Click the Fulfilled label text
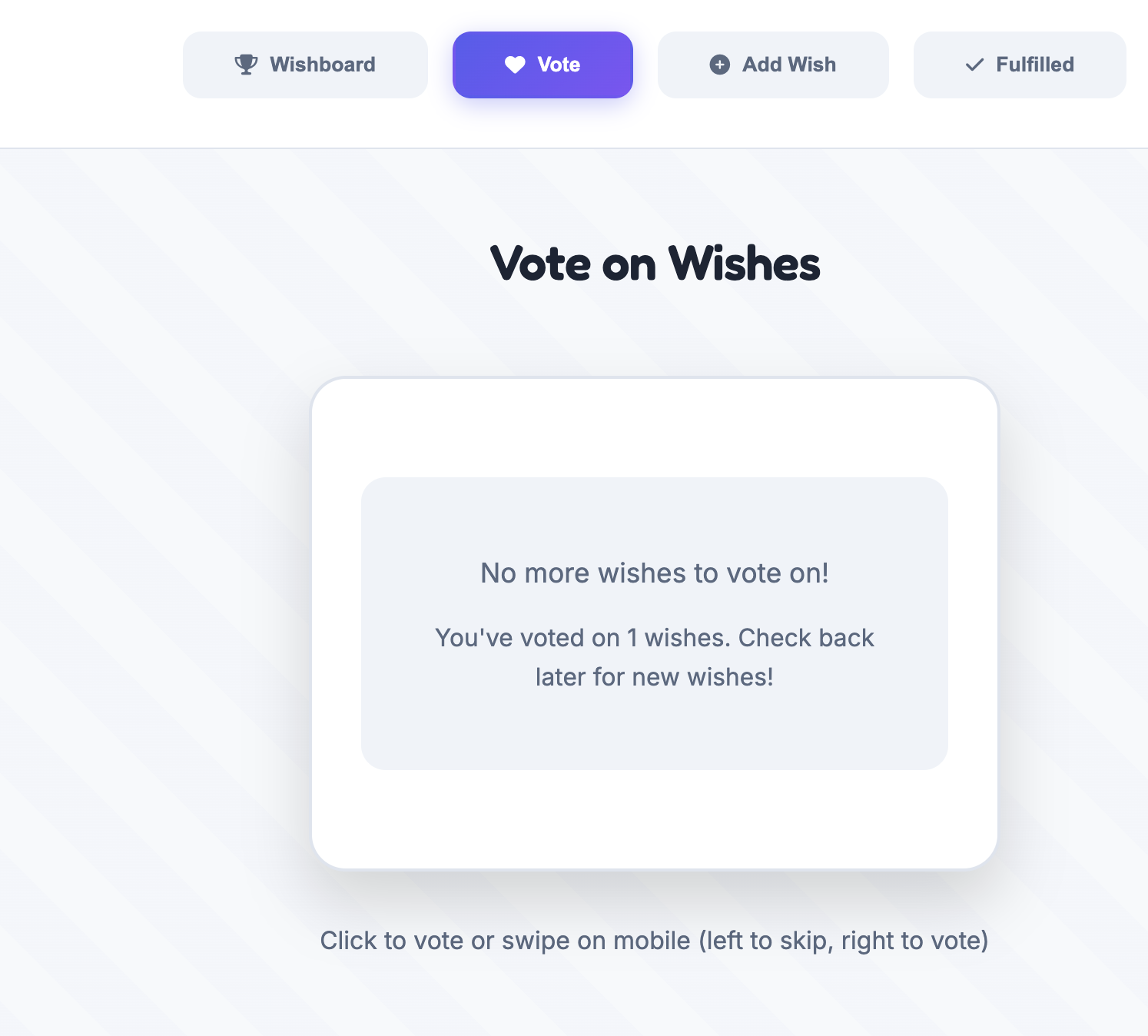The height and width of the screenshot is (1036, 1148). tap(1035, 65)
